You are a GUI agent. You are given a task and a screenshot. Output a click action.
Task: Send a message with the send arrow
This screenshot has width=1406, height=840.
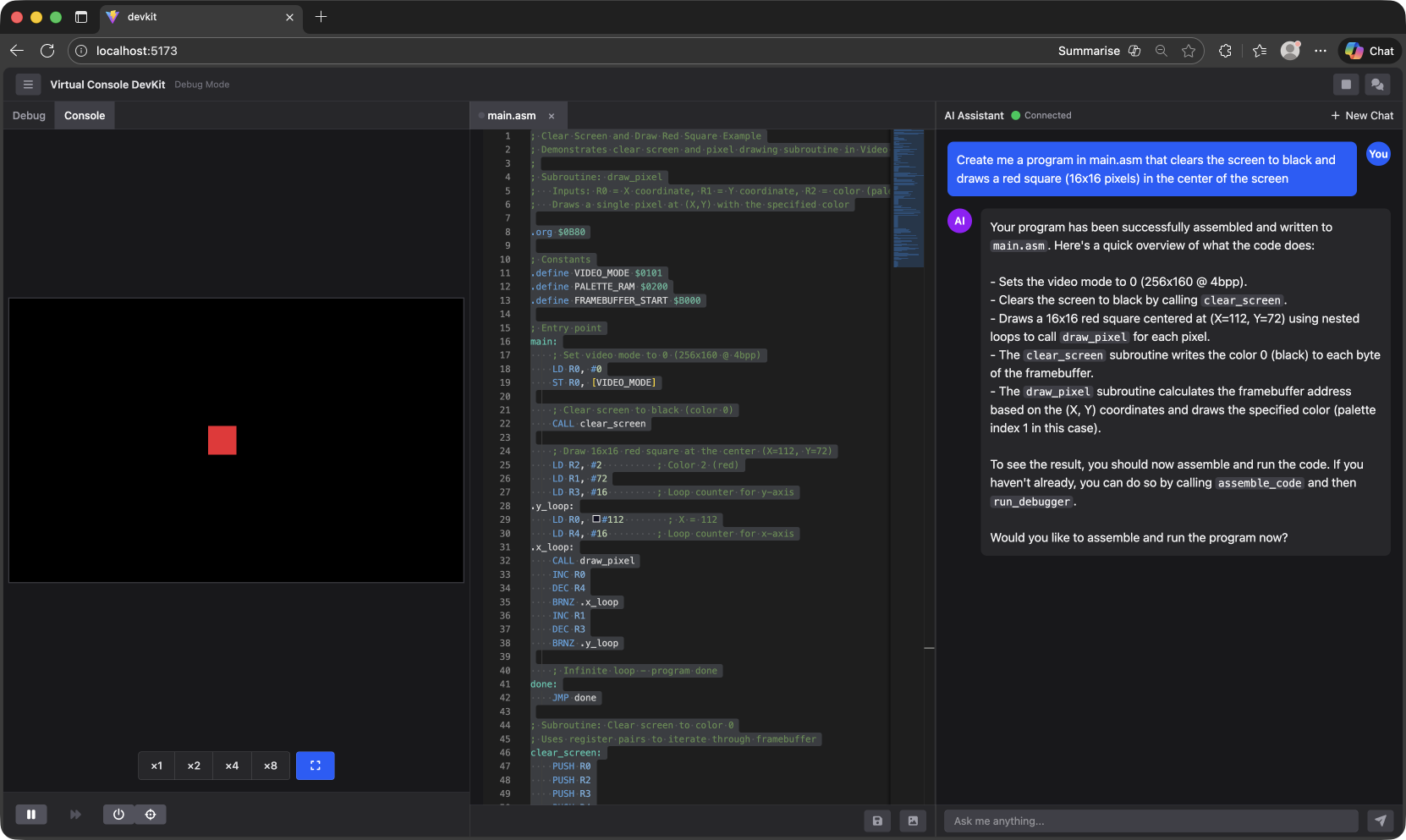[1380, 821]
